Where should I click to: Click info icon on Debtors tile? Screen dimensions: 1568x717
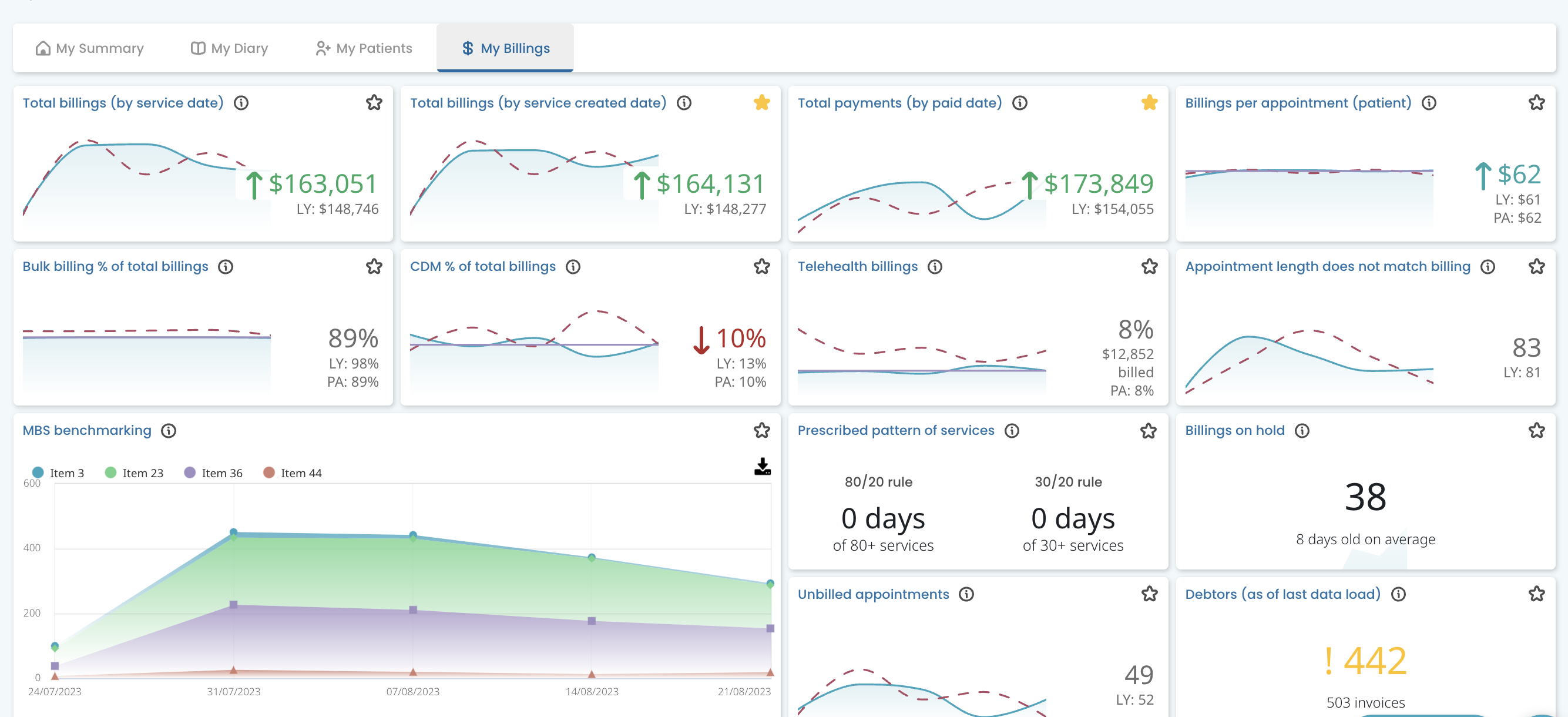pyautogui.click(x=1398, y=594)
